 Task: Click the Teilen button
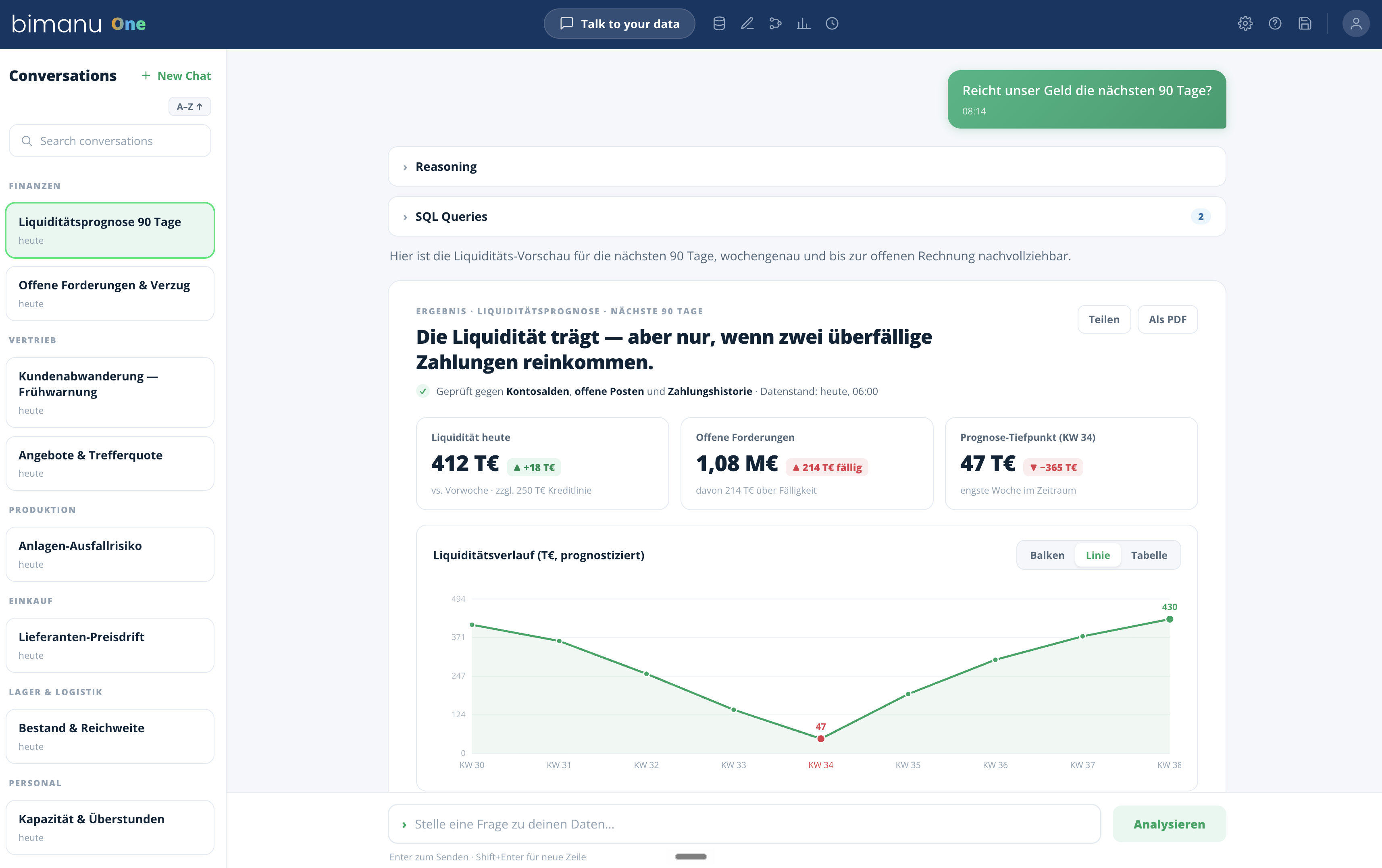pyautogui.click(x=1104, y=320)
